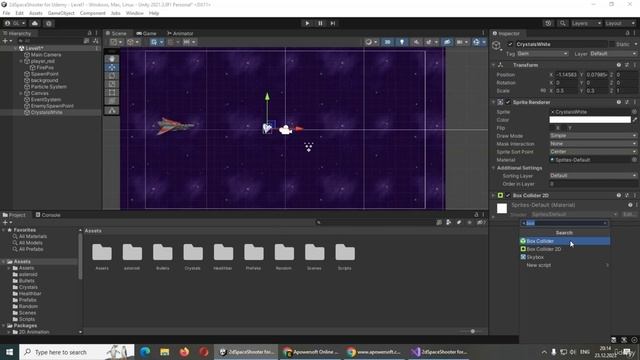Click New script option

point(565,265)
